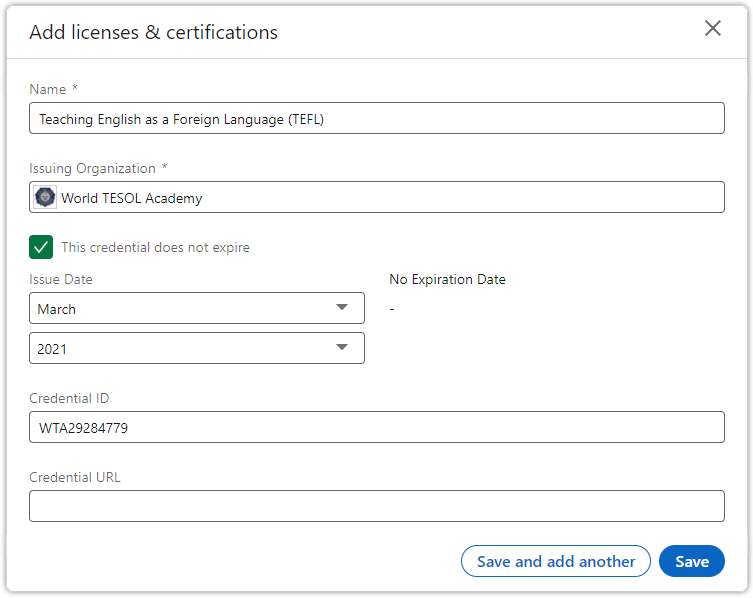Close the Add licenses & certifications dialog
This screenshot has width=753, height=598.
(x=713, y=28)
